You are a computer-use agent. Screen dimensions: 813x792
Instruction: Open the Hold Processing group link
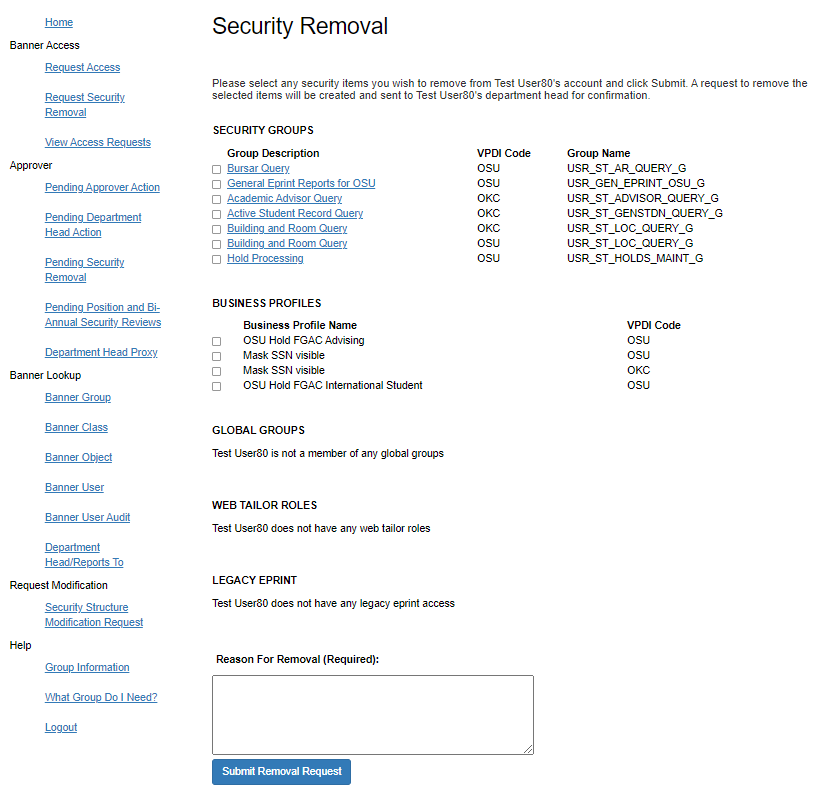coord(263,258)
